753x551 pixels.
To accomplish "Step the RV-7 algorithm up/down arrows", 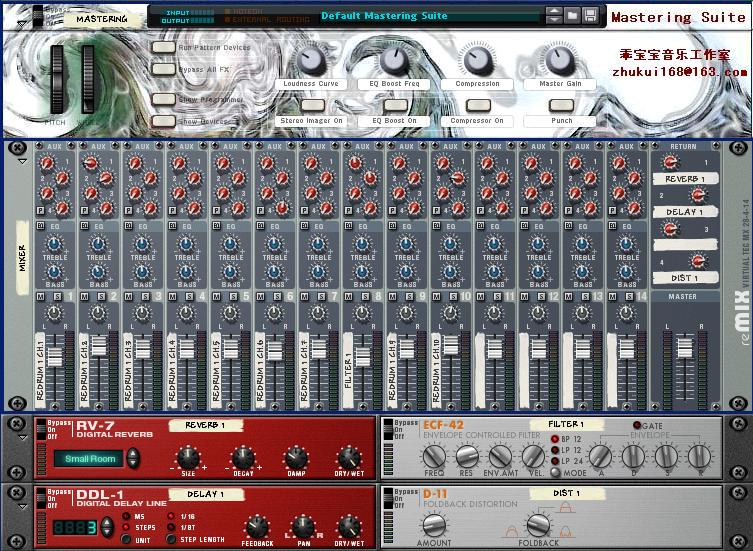I will [x=134, y=458].
